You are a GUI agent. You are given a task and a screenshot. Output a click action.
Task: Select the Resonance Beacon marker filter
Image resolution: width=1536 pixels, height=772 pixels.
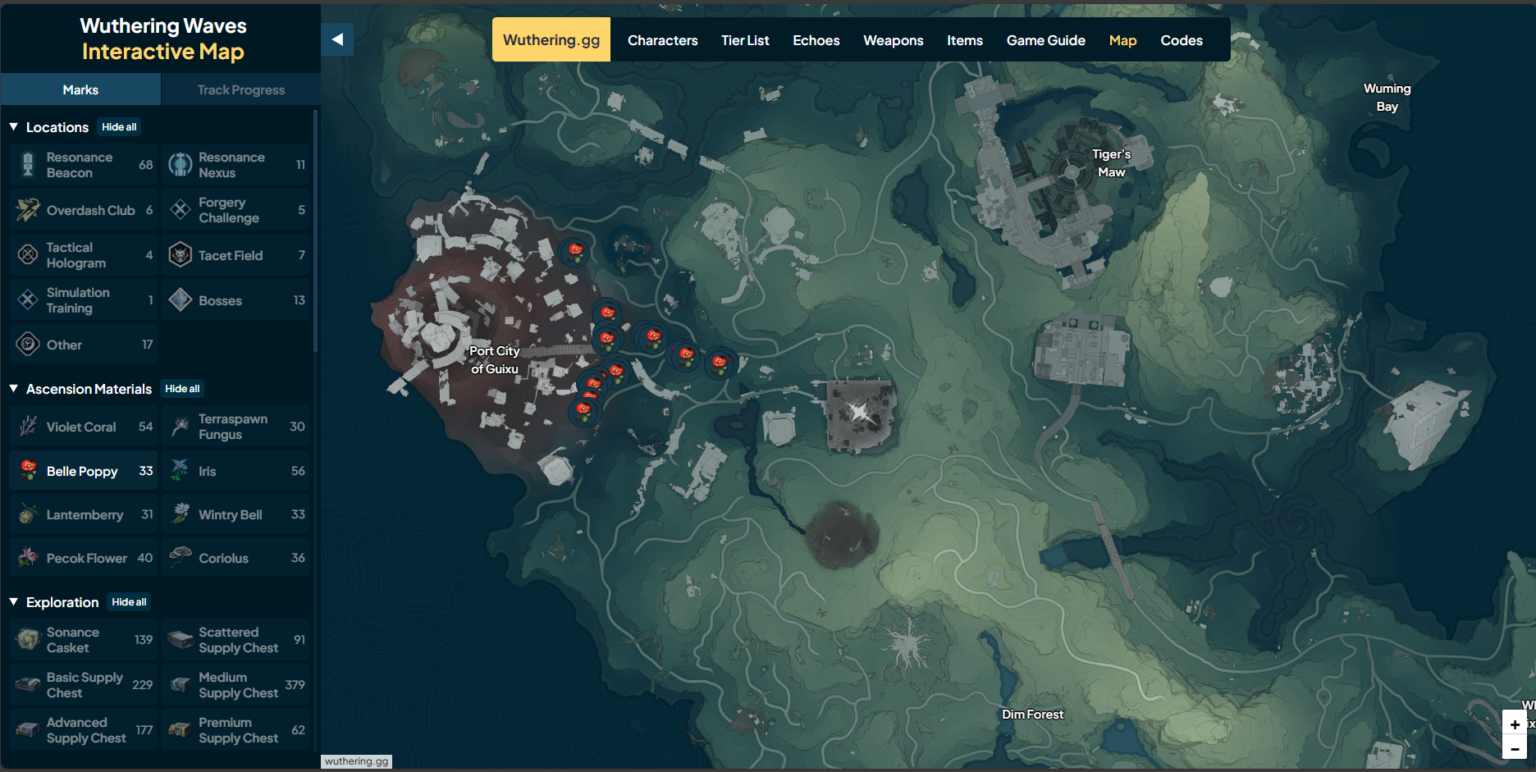81,164
